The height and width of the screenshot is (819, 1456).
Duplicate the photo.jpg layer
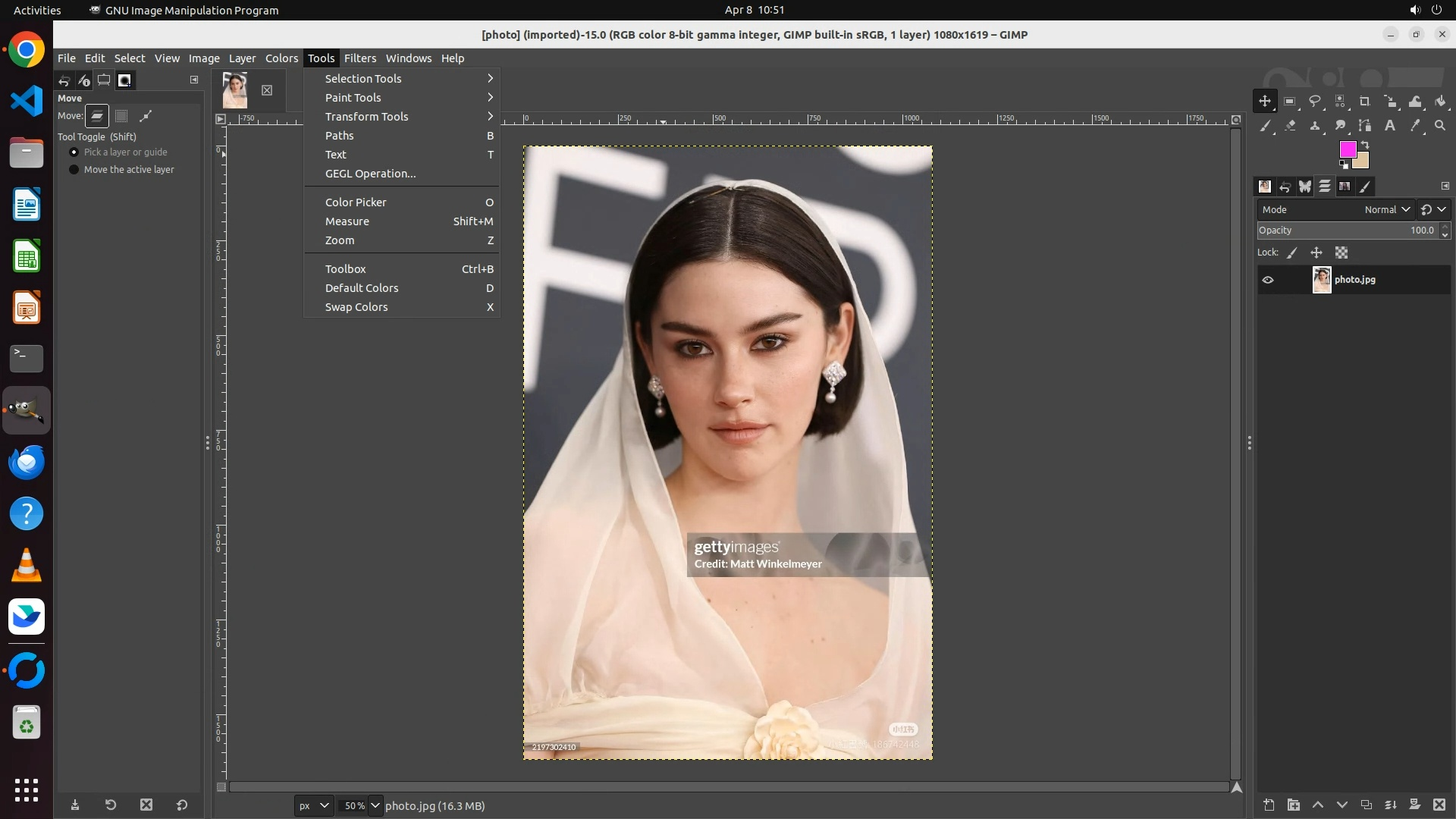point(1366,805)
